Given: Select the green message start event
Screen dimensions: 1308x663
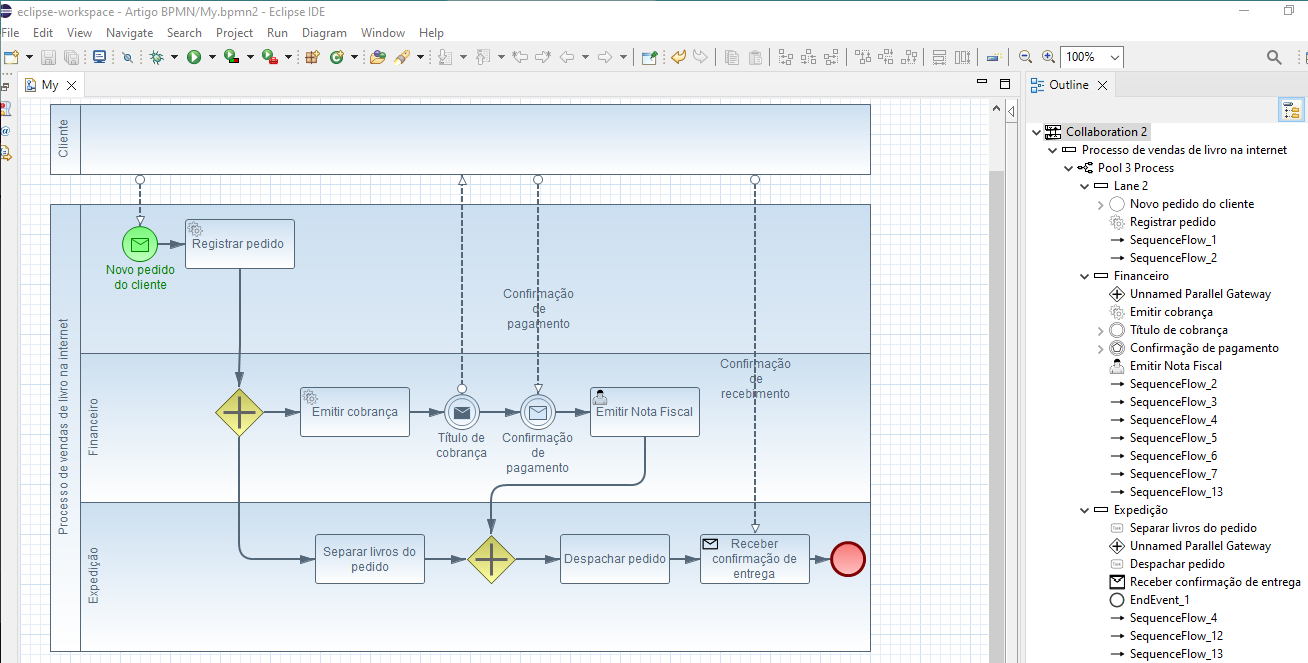Looking at the screenshot, I should (140, 244).
